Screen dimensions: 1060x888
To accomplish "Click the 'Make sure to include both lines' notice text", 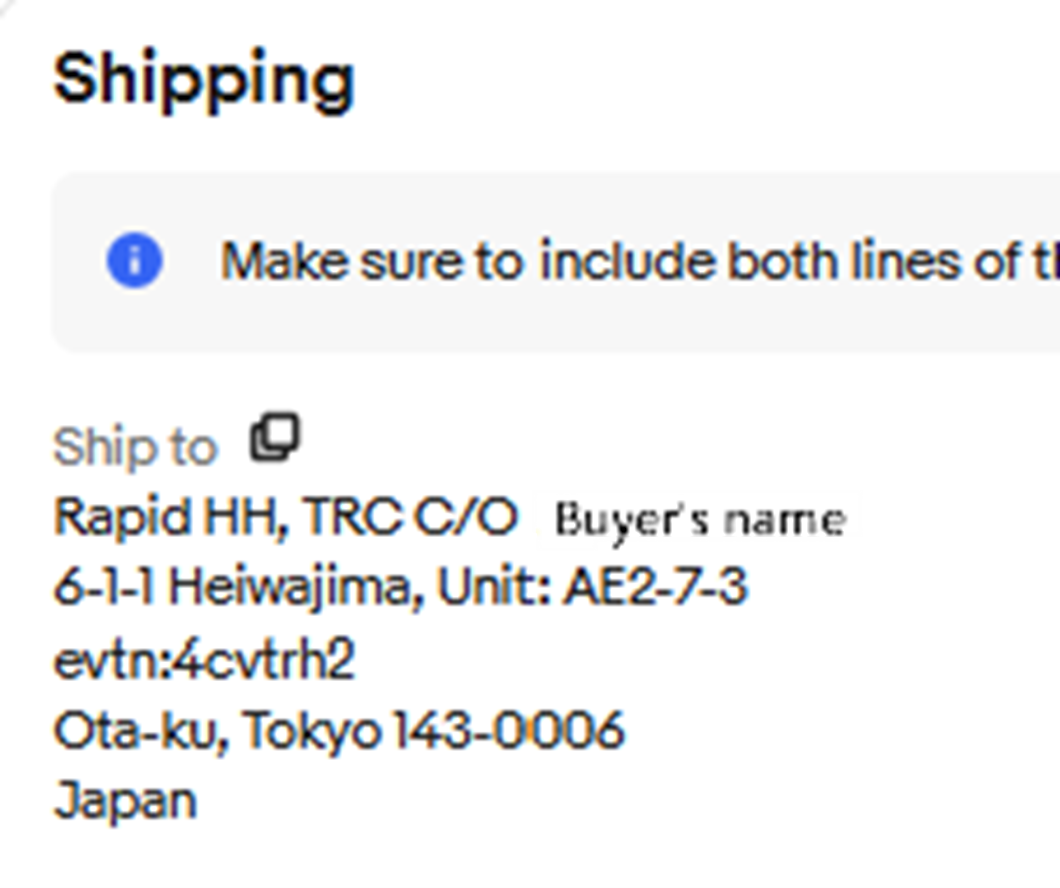I will pos(640,260).
